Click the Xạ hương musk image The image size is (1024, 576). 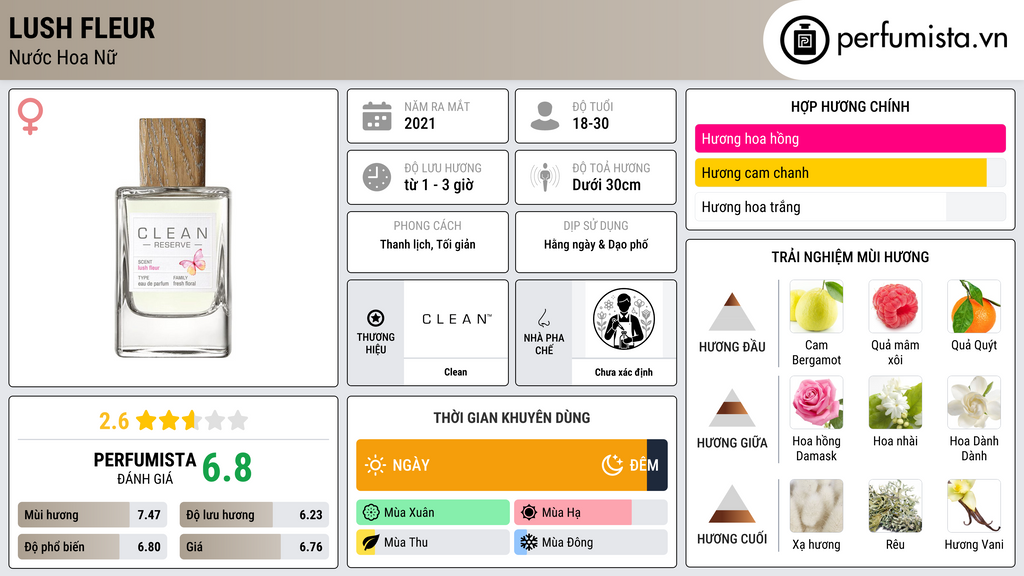[816, 506]
